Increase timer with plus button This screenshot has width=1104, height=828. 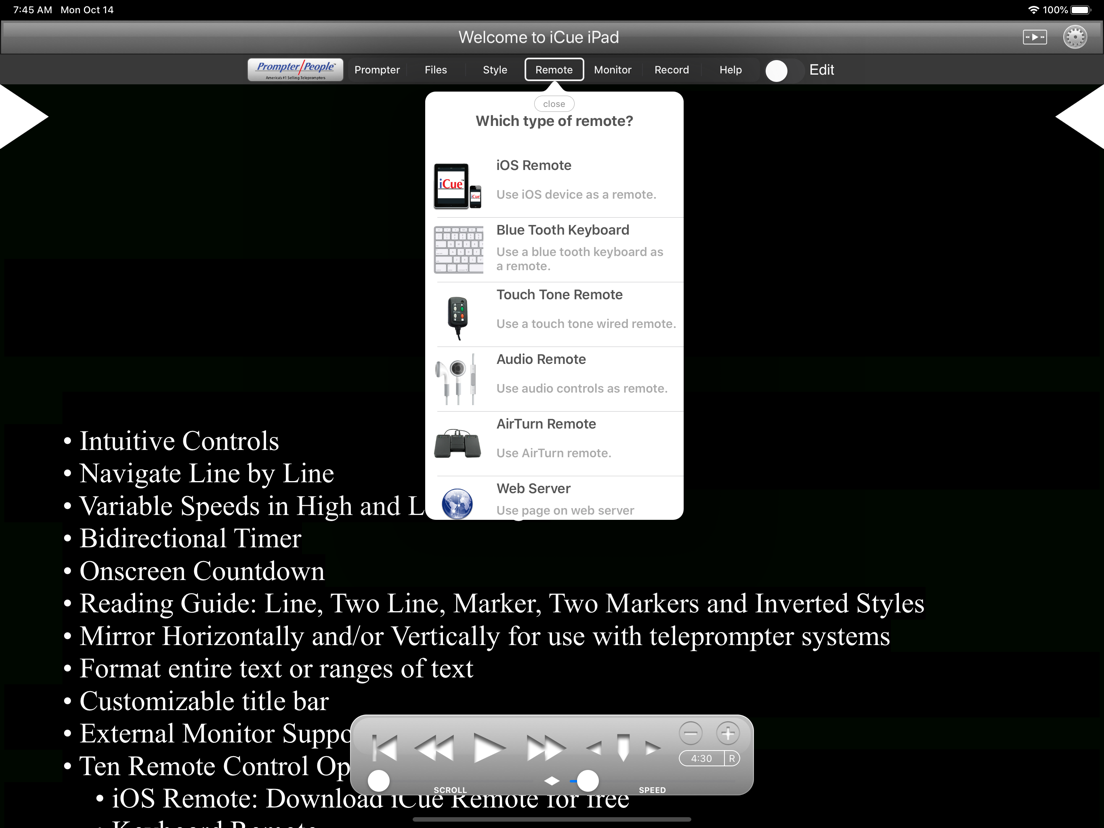728,734
